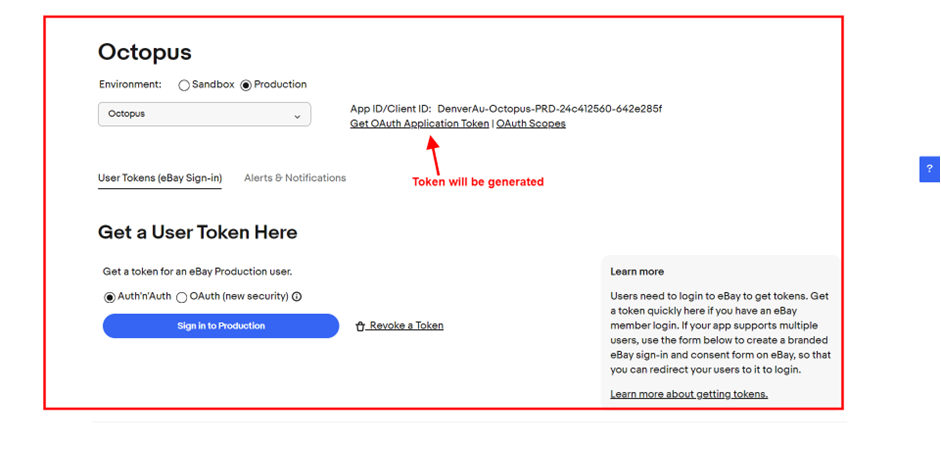
Task: Click the trash icon beside Revoke a Token
Action: 360,326
